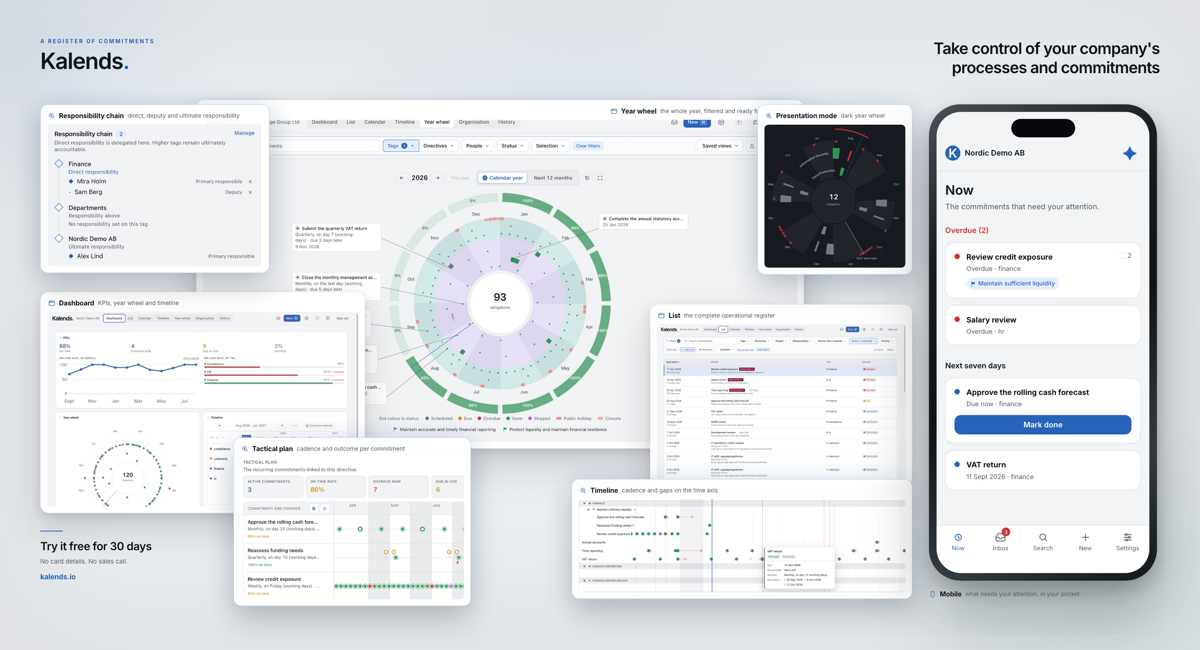The height and width of the screenshot is (650, 1200).
Task: Open the Selection filter dropdown
Action: click(x=550, y=146)
